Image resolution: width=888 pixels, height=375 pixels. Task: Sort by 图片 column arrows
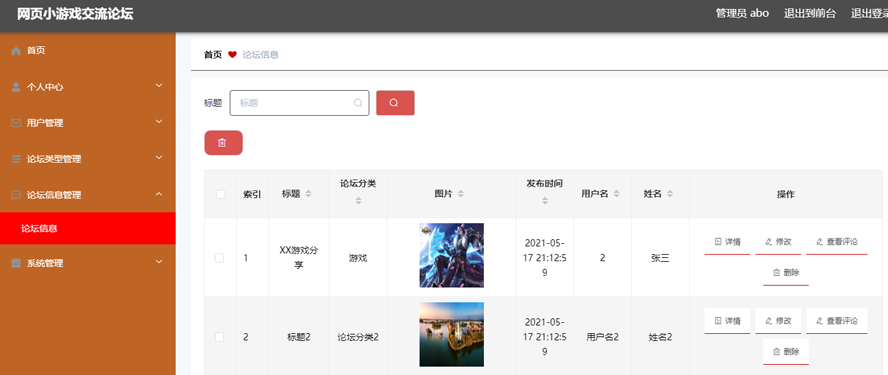pos(460,194)
